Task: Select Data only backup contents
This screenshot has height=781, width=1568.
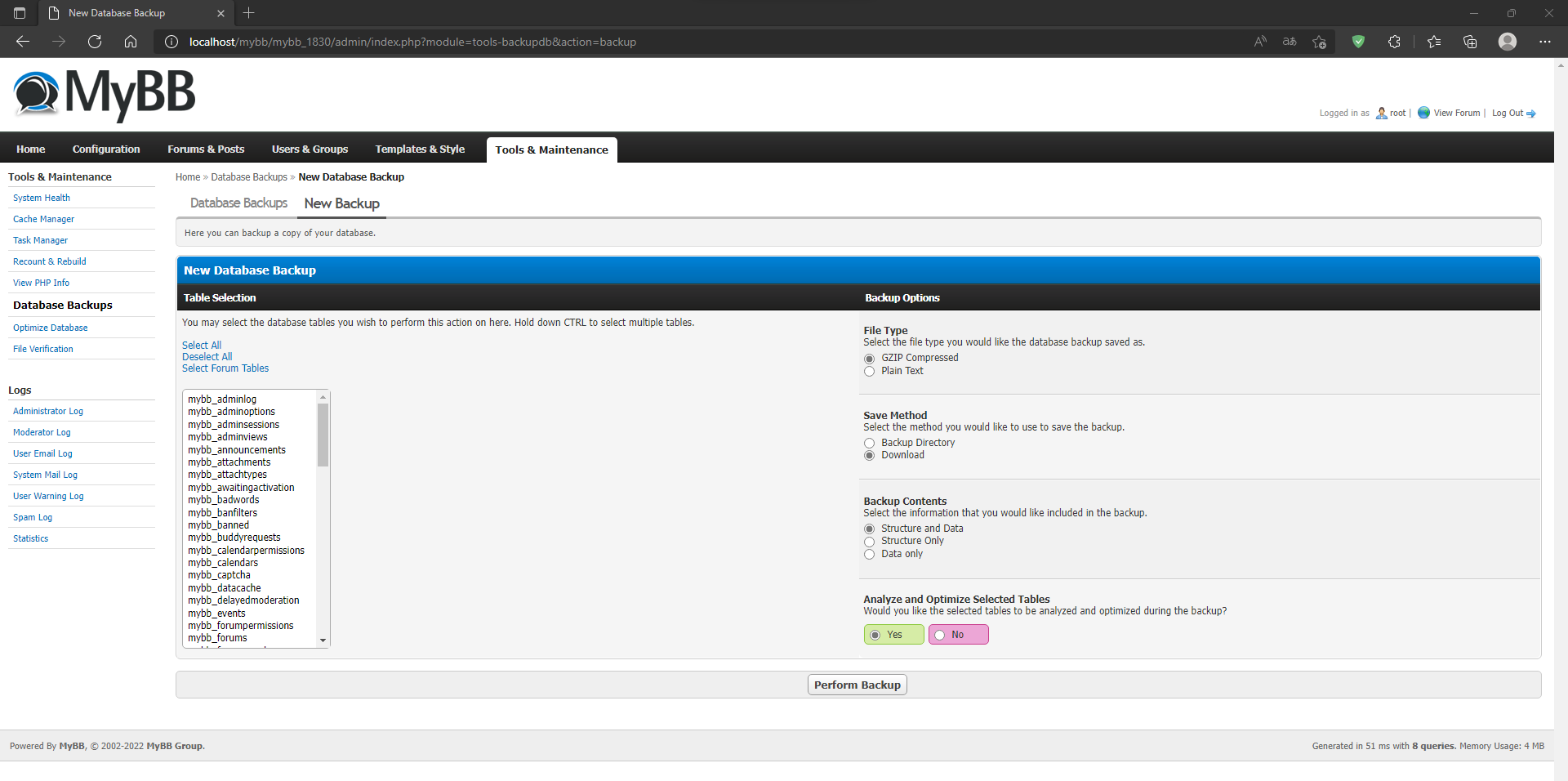Action: tap(869, 555)
